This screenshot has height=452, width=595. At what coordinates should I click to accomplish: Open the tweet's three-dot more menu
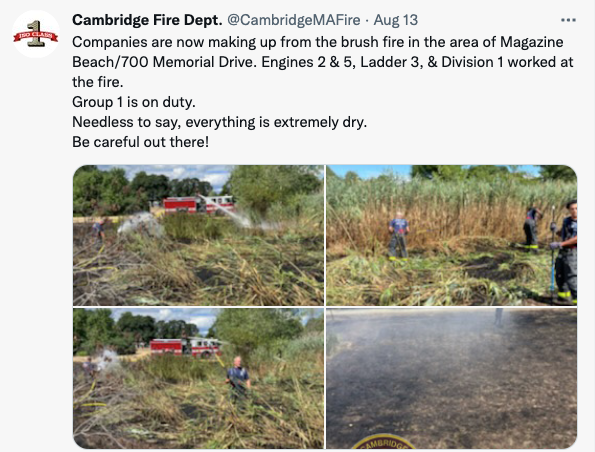click(x=568, y=20)
